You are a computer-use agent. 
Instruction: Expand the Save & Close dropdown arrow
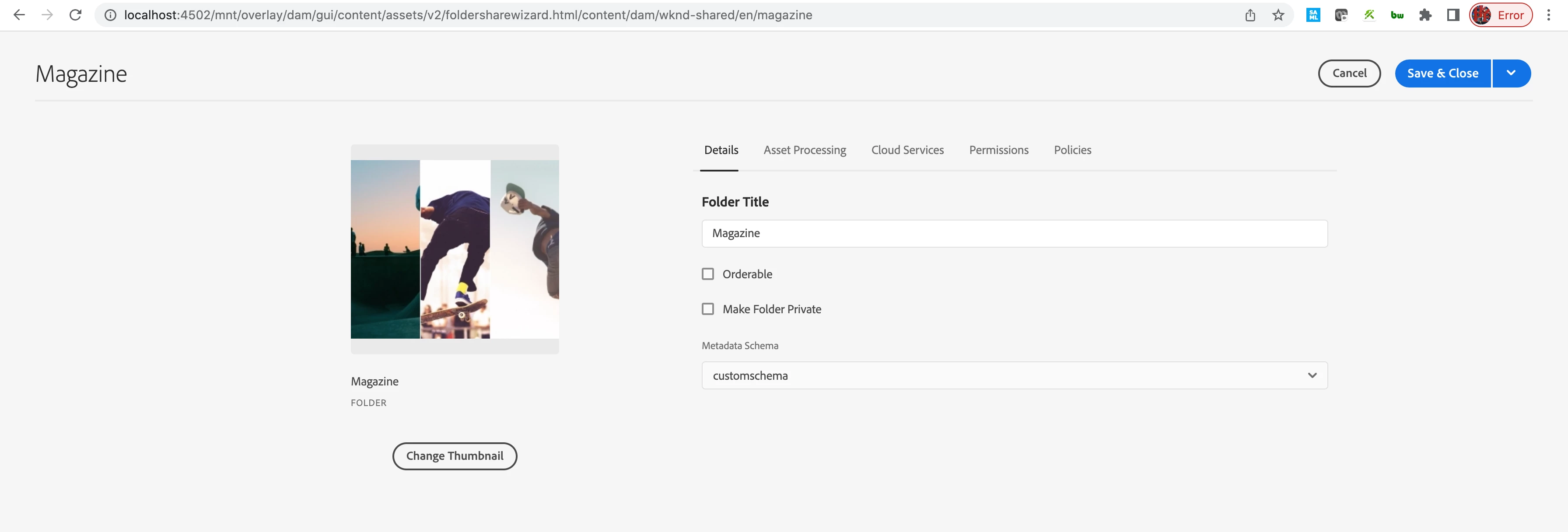tap(1511, 73)
